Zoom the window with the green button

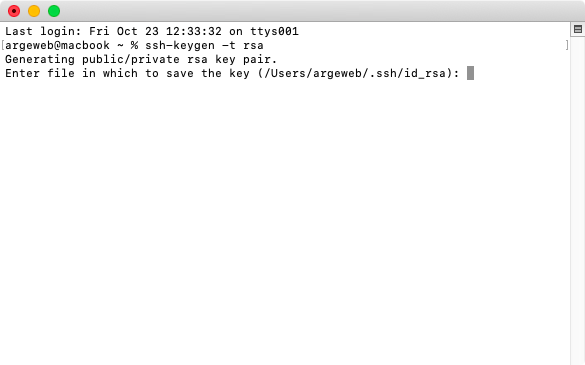pos(54,11)
